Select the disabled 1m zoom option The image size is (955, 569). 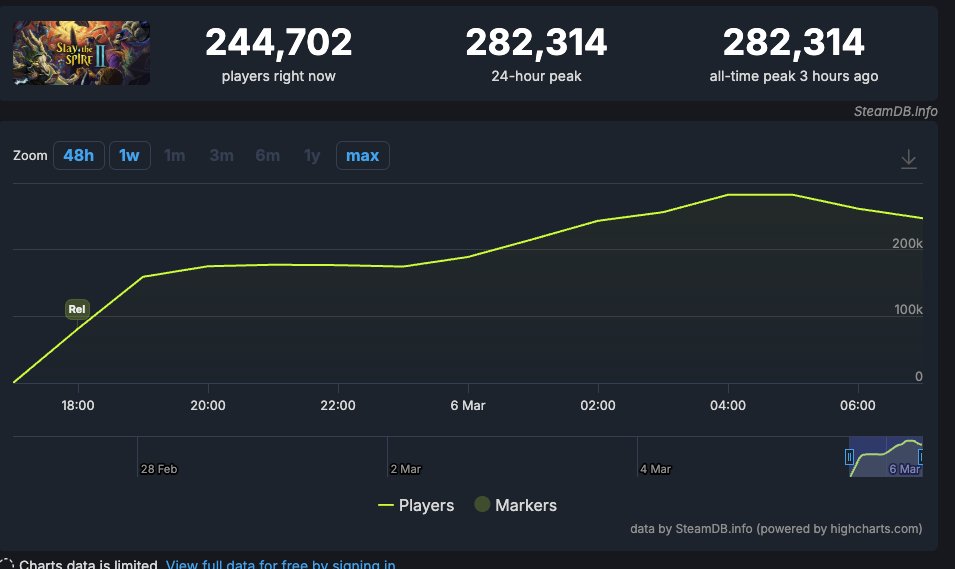click(175, 155)
